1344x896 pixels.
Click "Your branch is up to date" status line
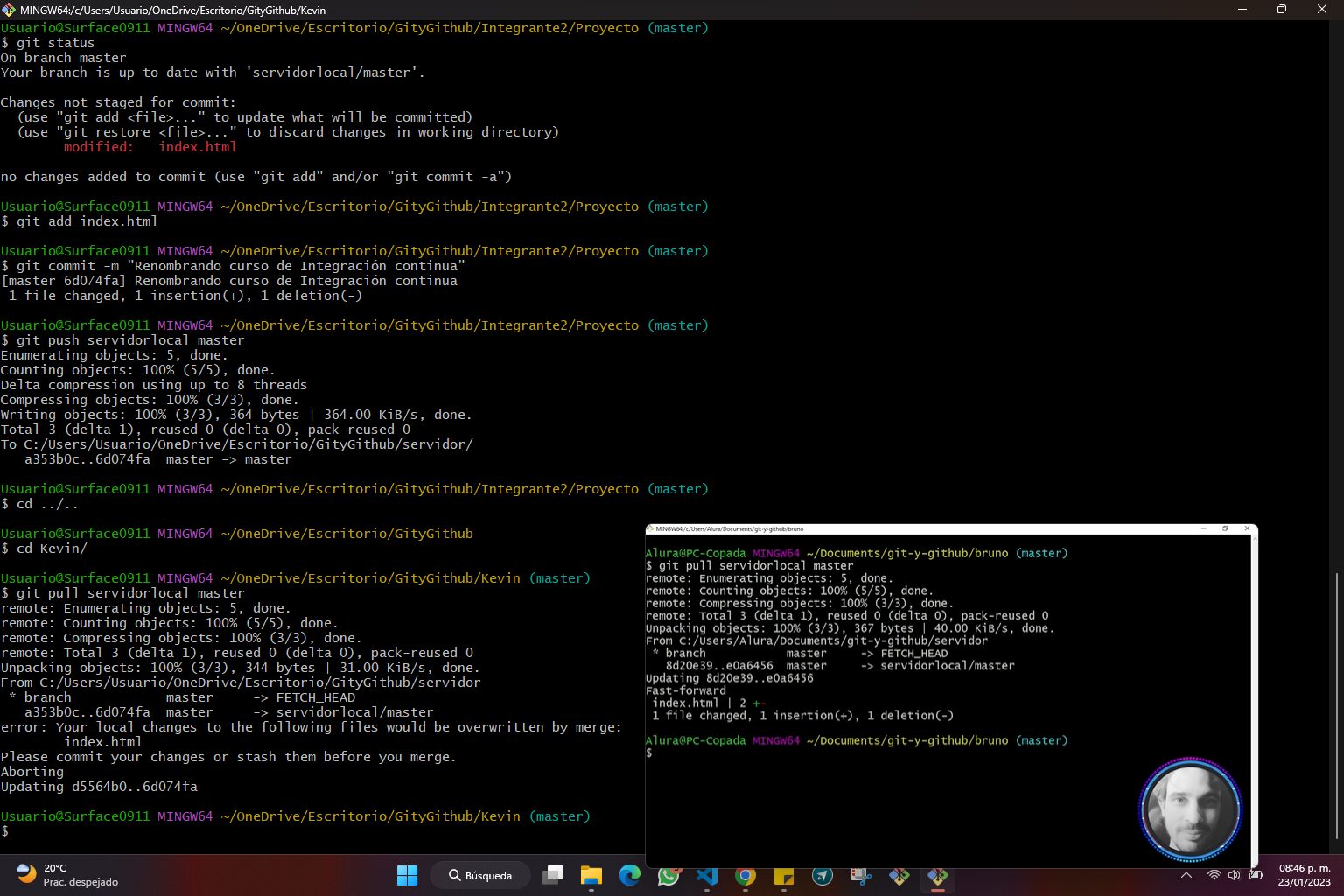(x=213, y=73)
